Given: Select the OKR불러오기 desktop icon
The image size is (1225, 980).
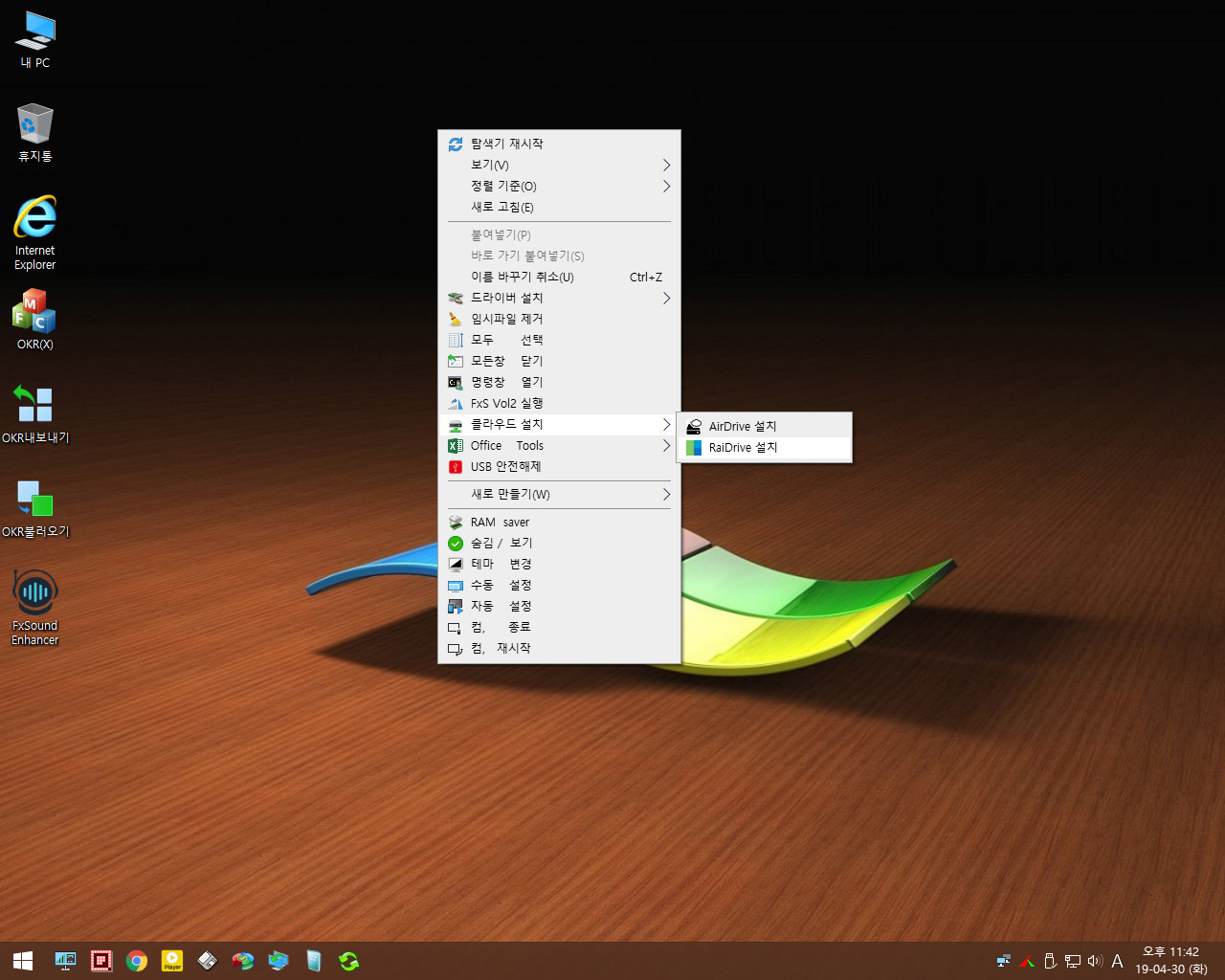Looking at the screenshot, I should pos(35,507).
